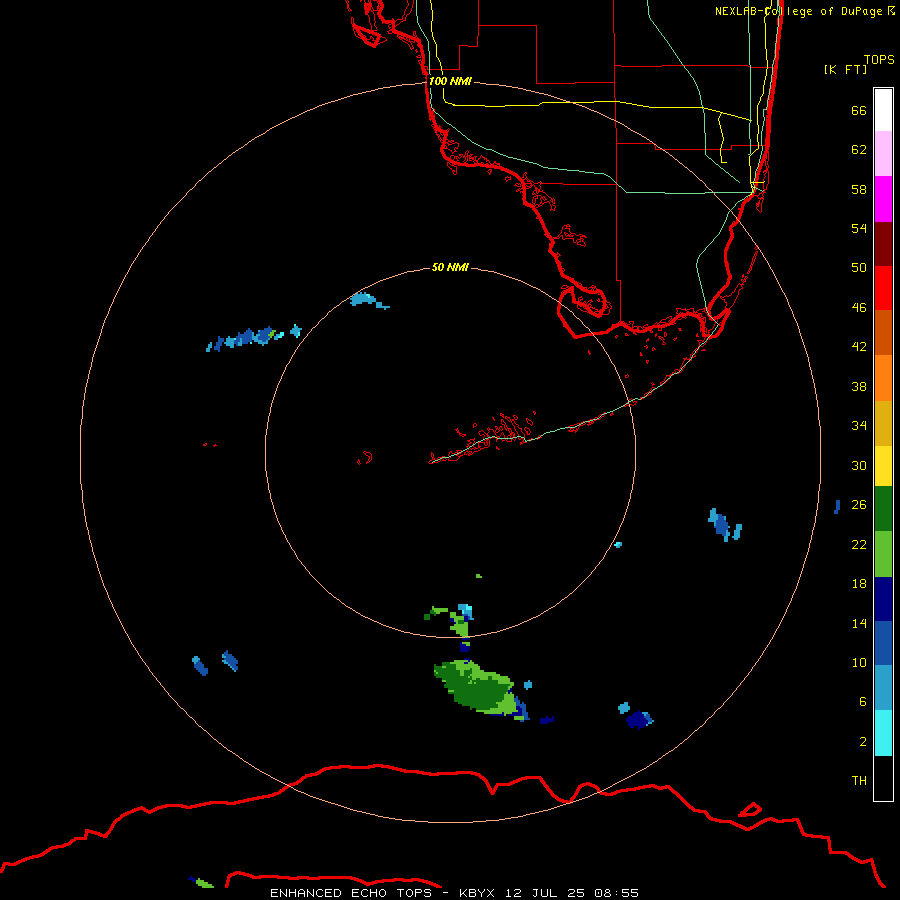Click the '22' legend value

859,545
